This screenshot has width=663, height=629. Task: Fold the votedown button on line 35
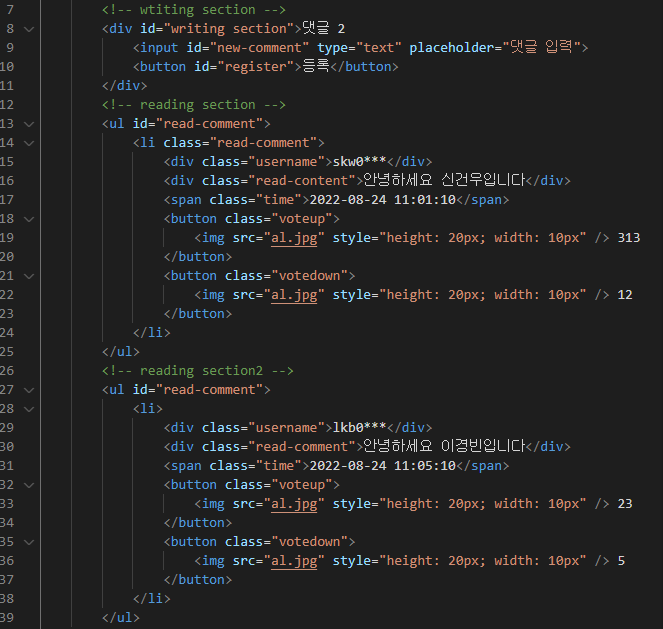click(29, 542)
